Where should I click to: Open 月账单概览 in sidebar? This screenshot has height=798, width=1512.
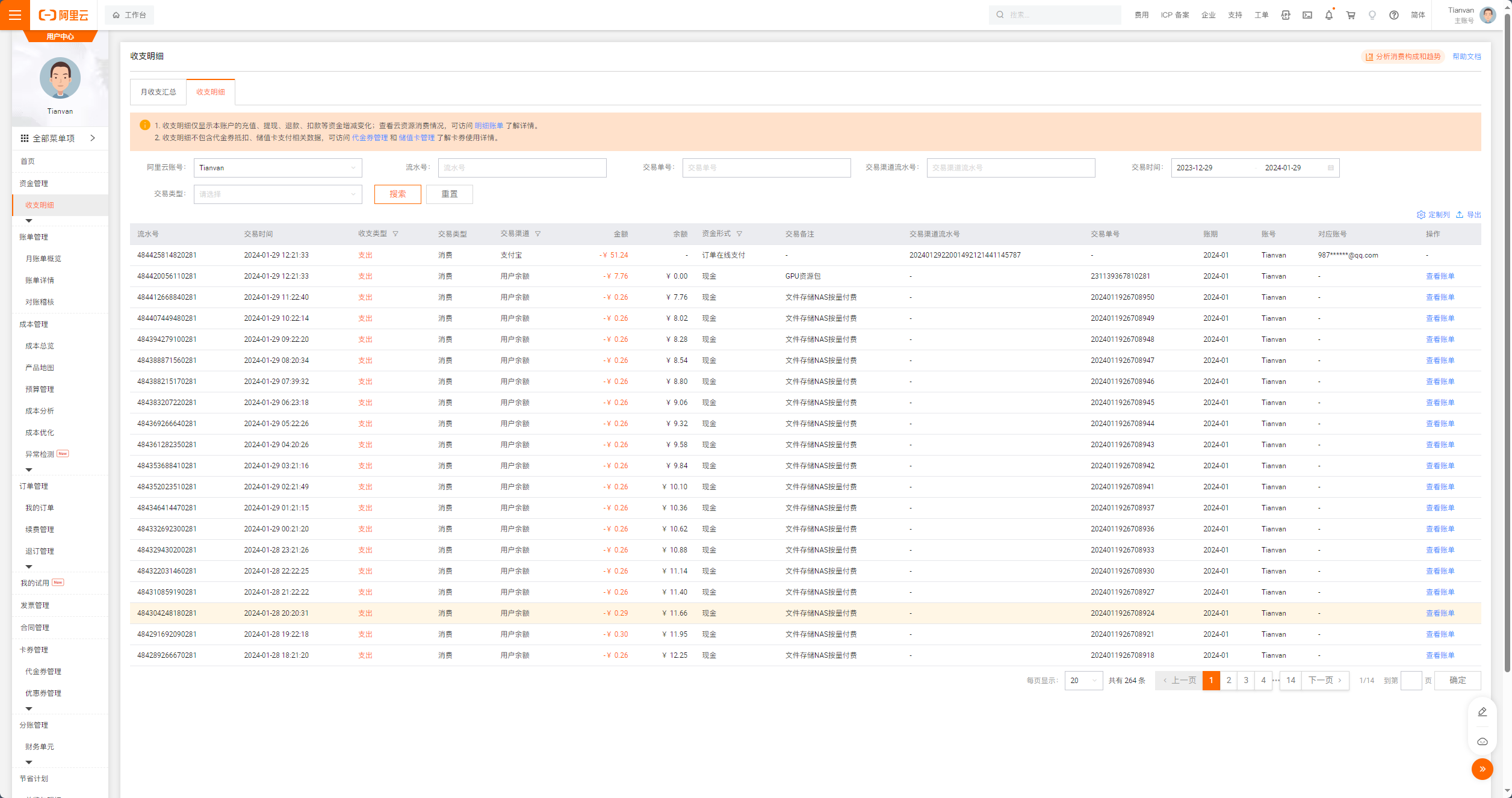[43, 259]
